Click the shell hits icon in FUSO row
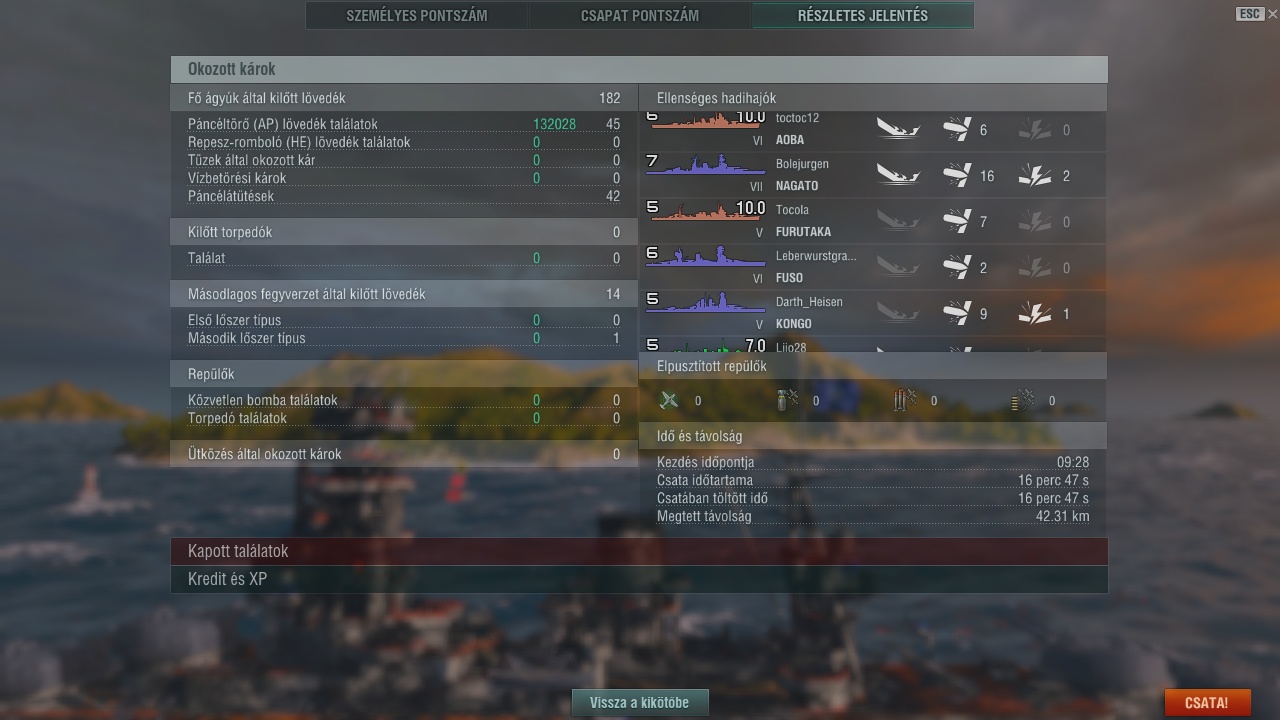The height and width of the screenshot is (720, 1280). pyautogui.click(x=957, y=267)
